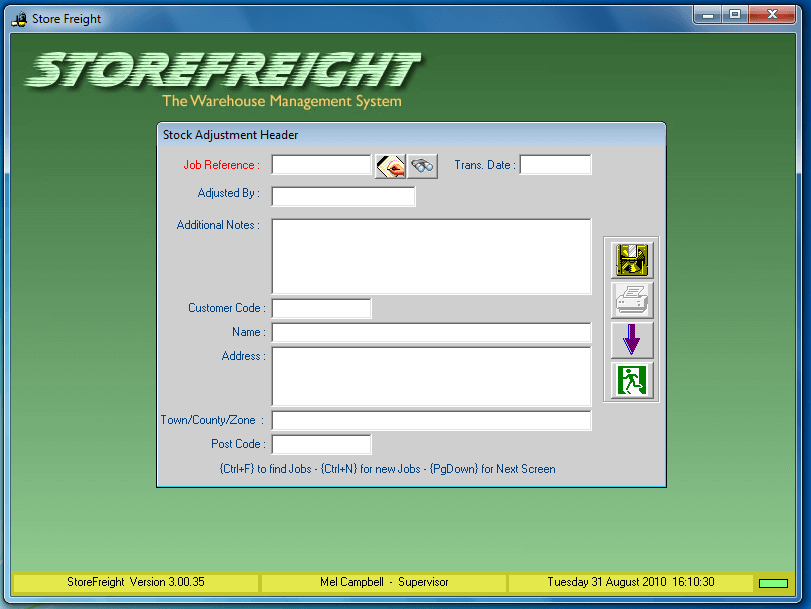Click the date and time status panel
811x609 pixels.
point(630,582)
